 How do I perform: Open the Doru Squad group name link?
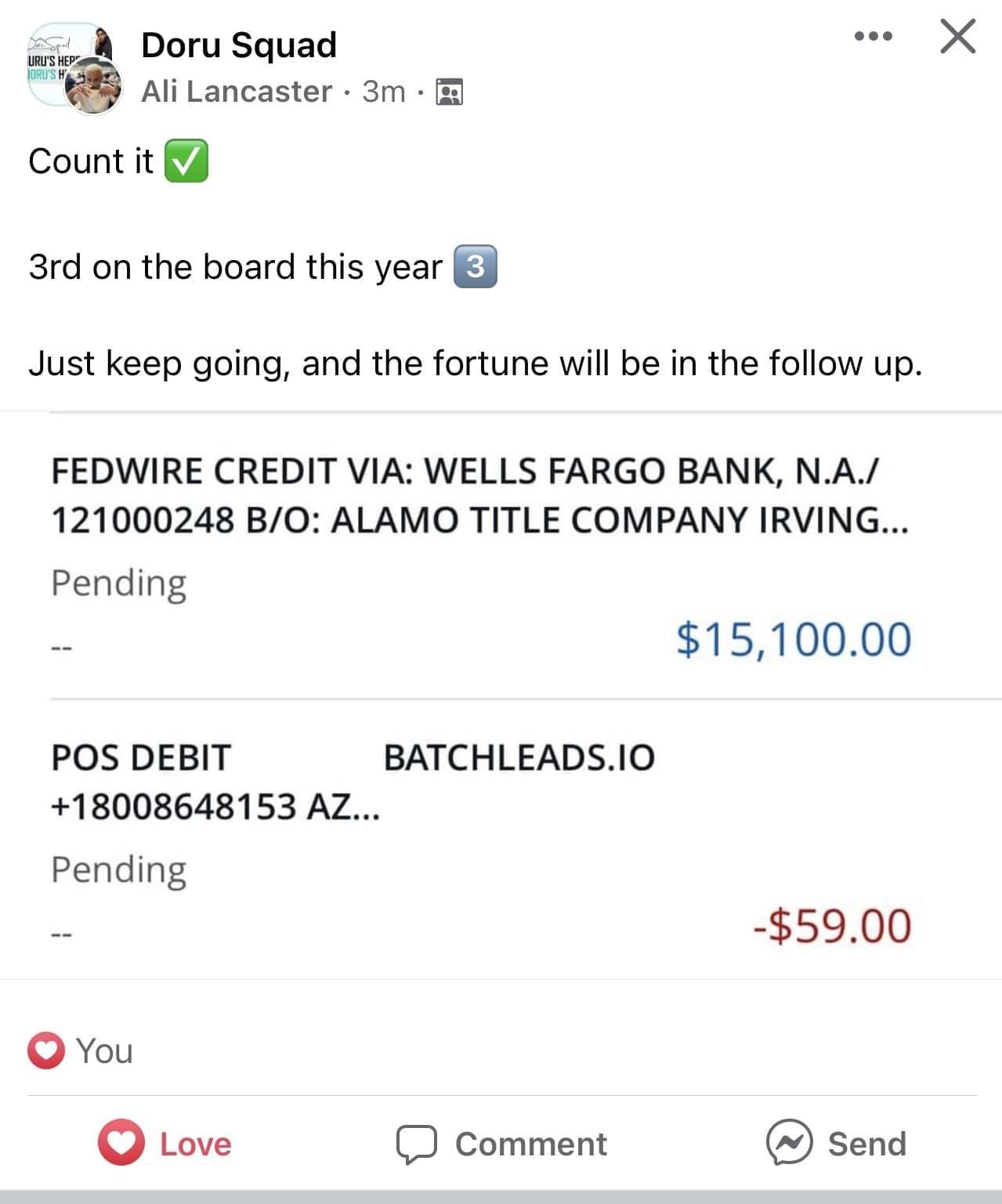point(239,45)
